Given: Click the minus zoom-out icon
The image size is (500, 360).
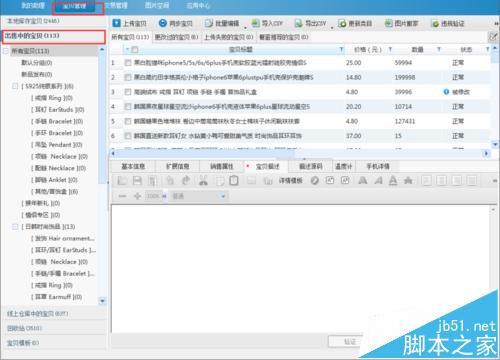Looking at the screenshot, I should click(x=122, y=196).
